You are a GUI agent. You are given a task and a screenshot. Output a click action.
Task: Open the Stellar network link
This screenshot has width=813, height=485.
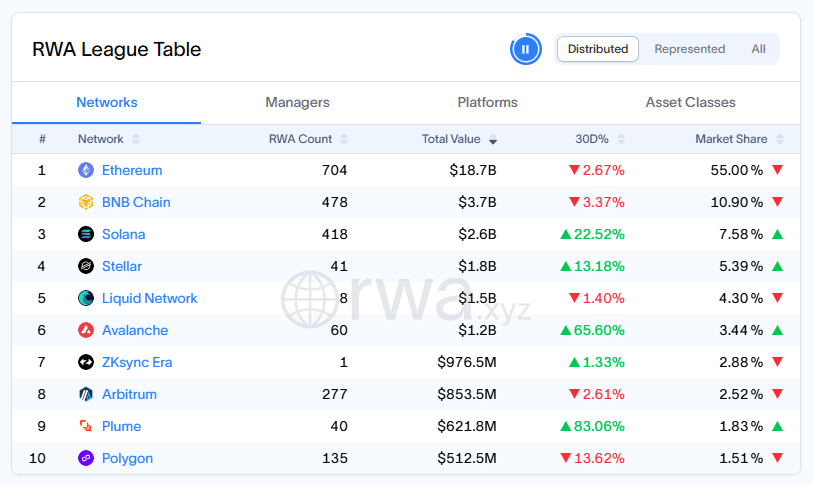pyautogui.click(x=122, y=266)
